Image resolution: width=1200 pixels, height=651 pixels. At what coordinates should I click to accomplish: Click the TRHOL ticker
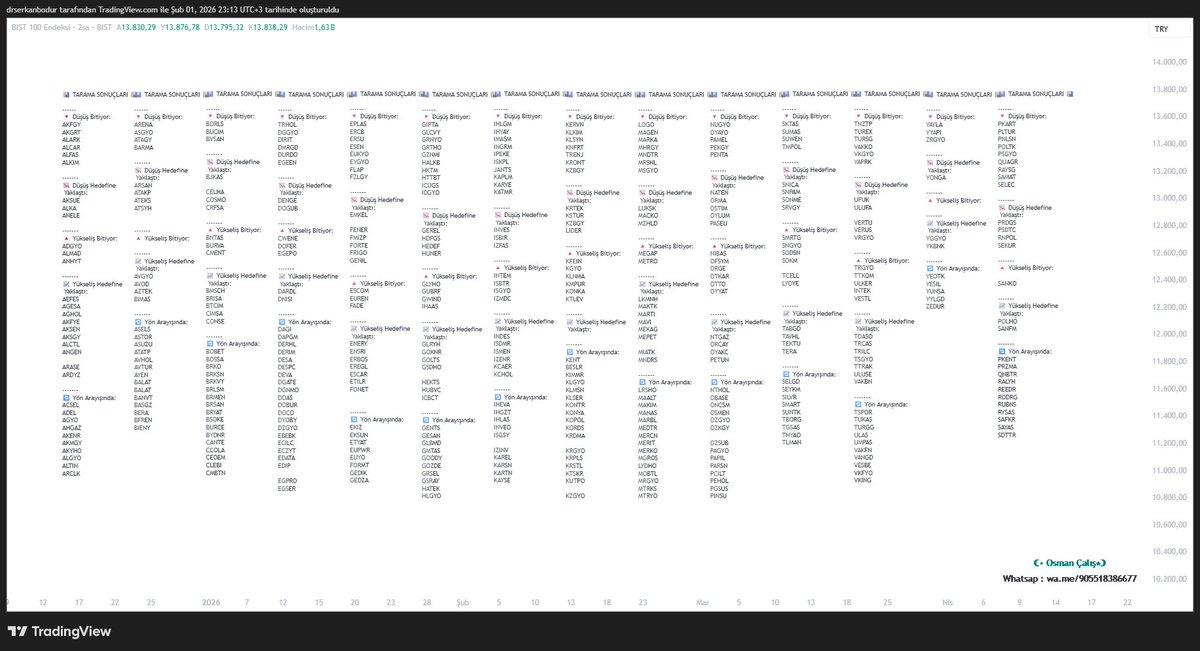(x=288, y=124)
